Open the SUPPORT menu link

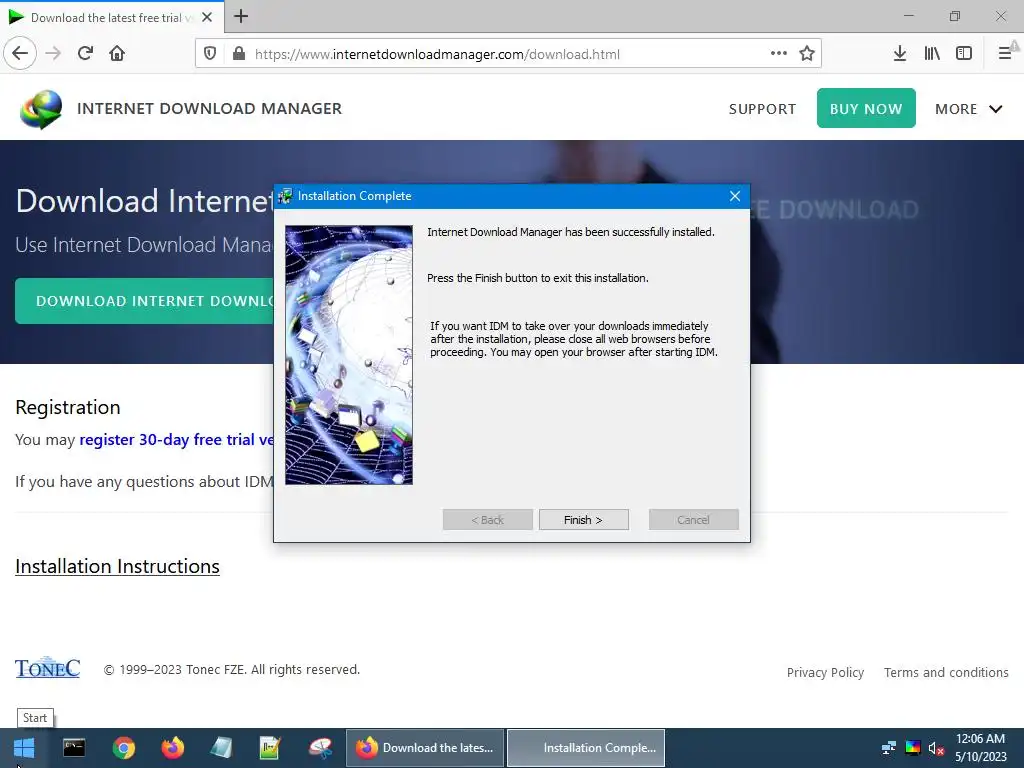coord(762,109)
